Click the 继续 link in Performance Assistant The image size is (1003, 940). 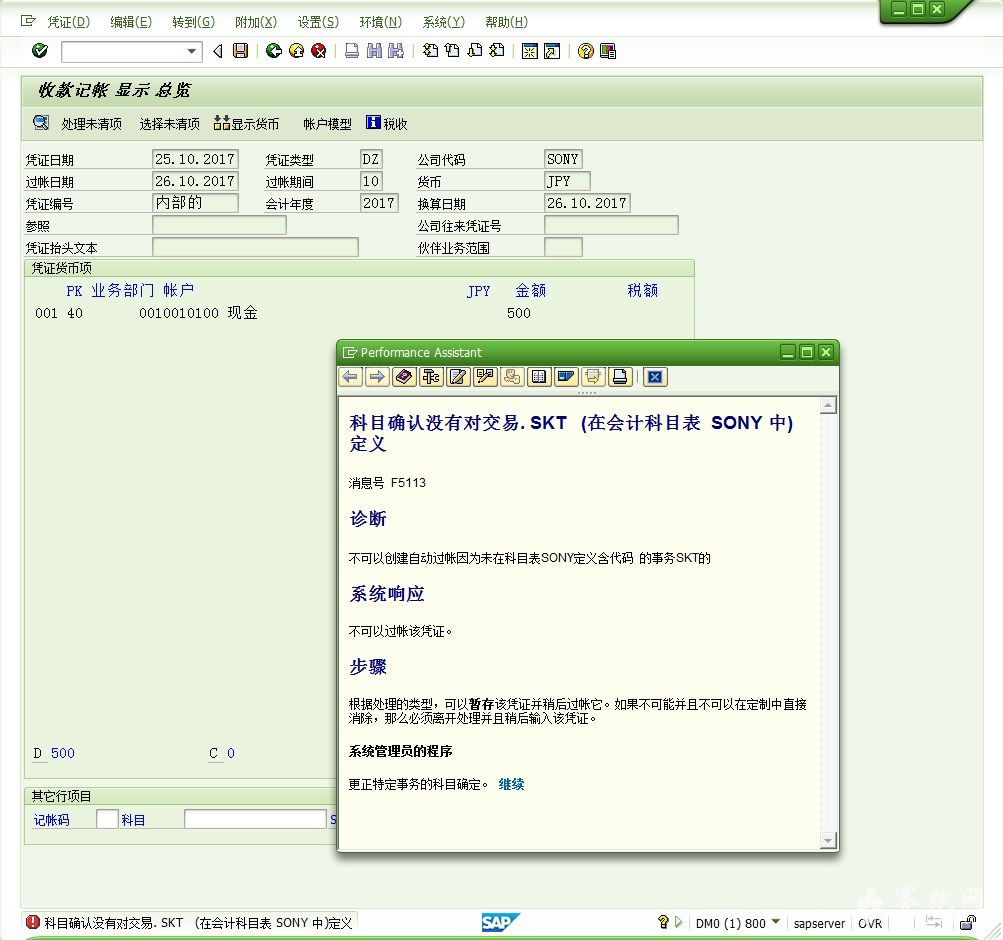tap(511, 784)
